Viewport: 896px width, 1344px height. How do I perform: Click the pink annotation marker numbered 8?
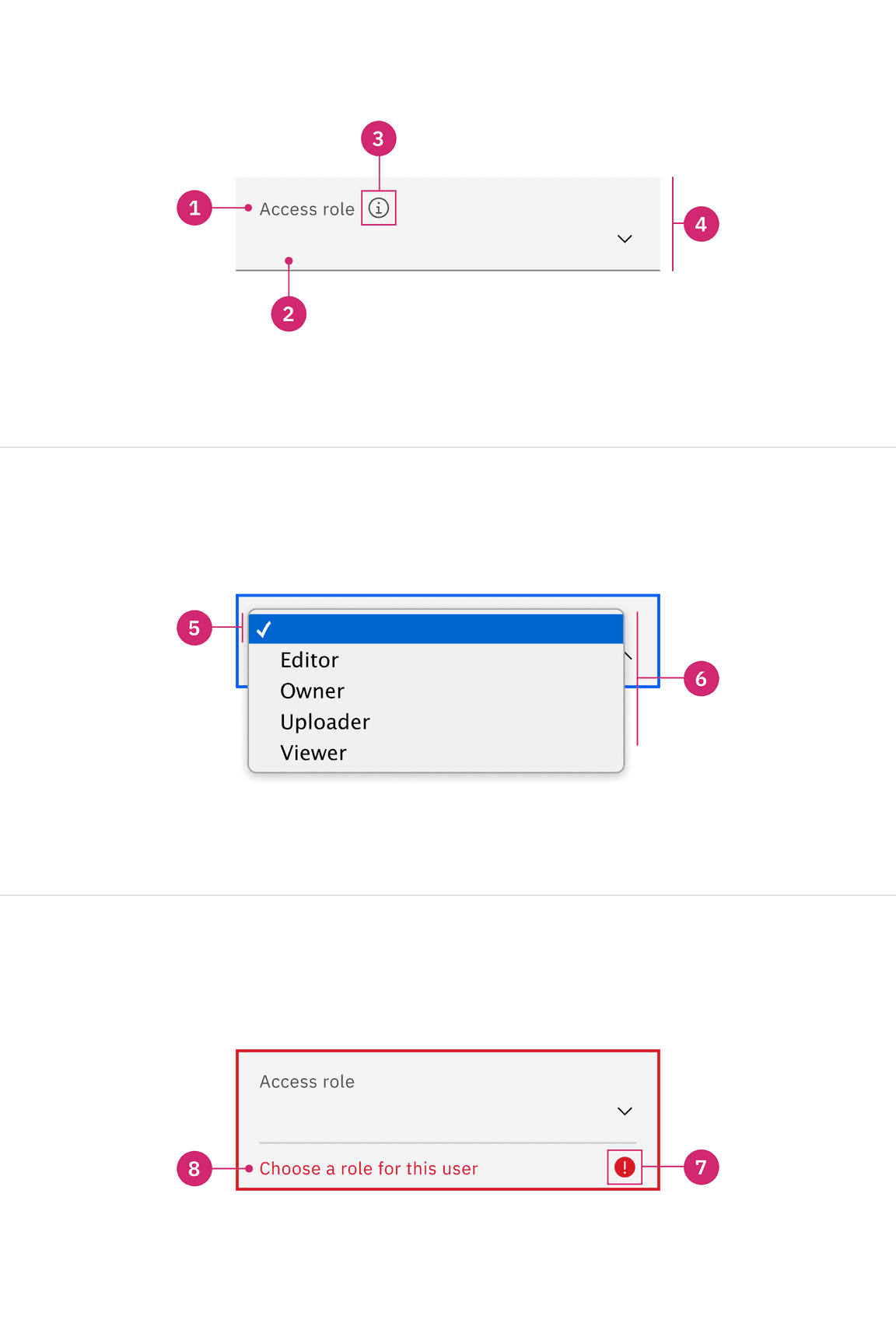point(195,1167)
